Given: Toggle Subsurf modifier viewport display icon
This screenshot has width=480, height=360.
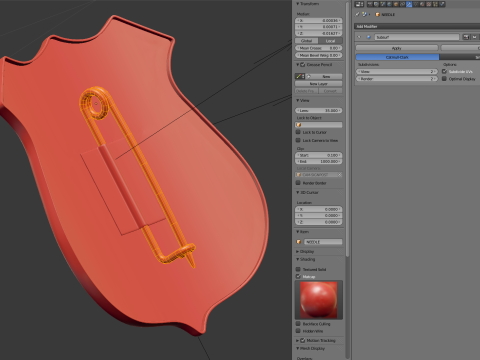Looking at the screenshot, I should (474, 37).
